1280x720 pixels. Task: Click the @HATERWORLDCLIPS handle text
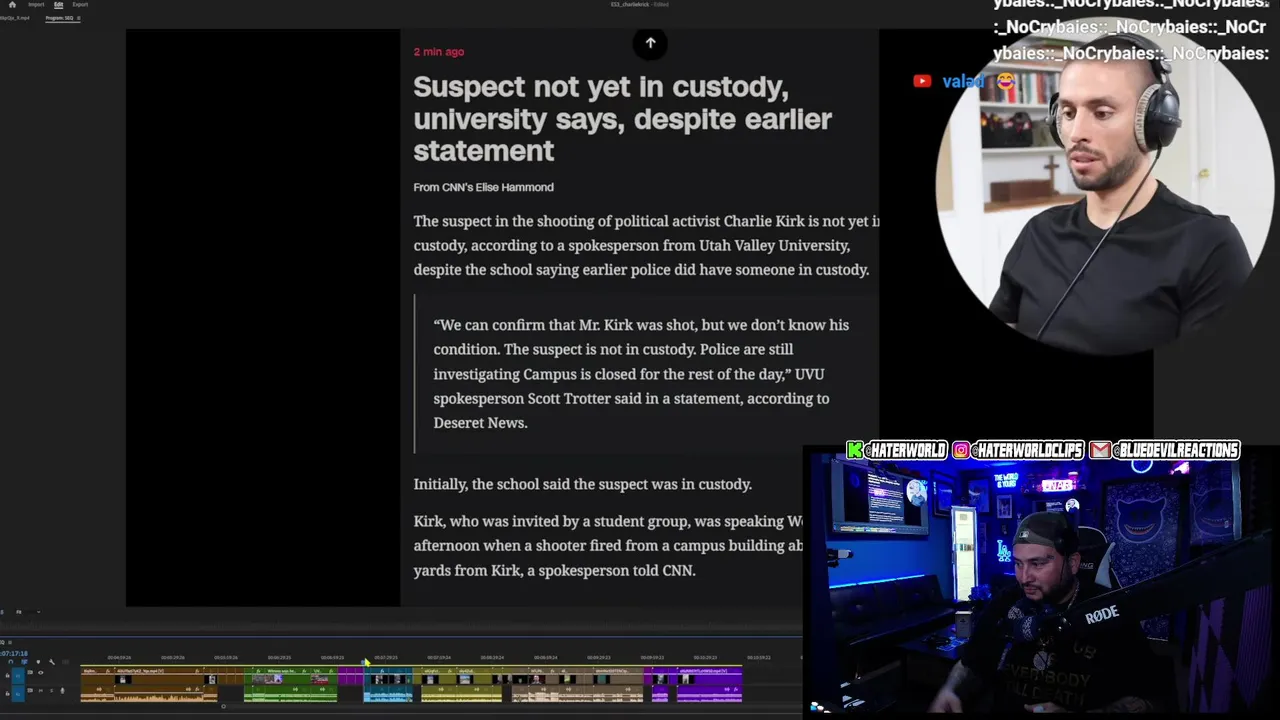1028,451
